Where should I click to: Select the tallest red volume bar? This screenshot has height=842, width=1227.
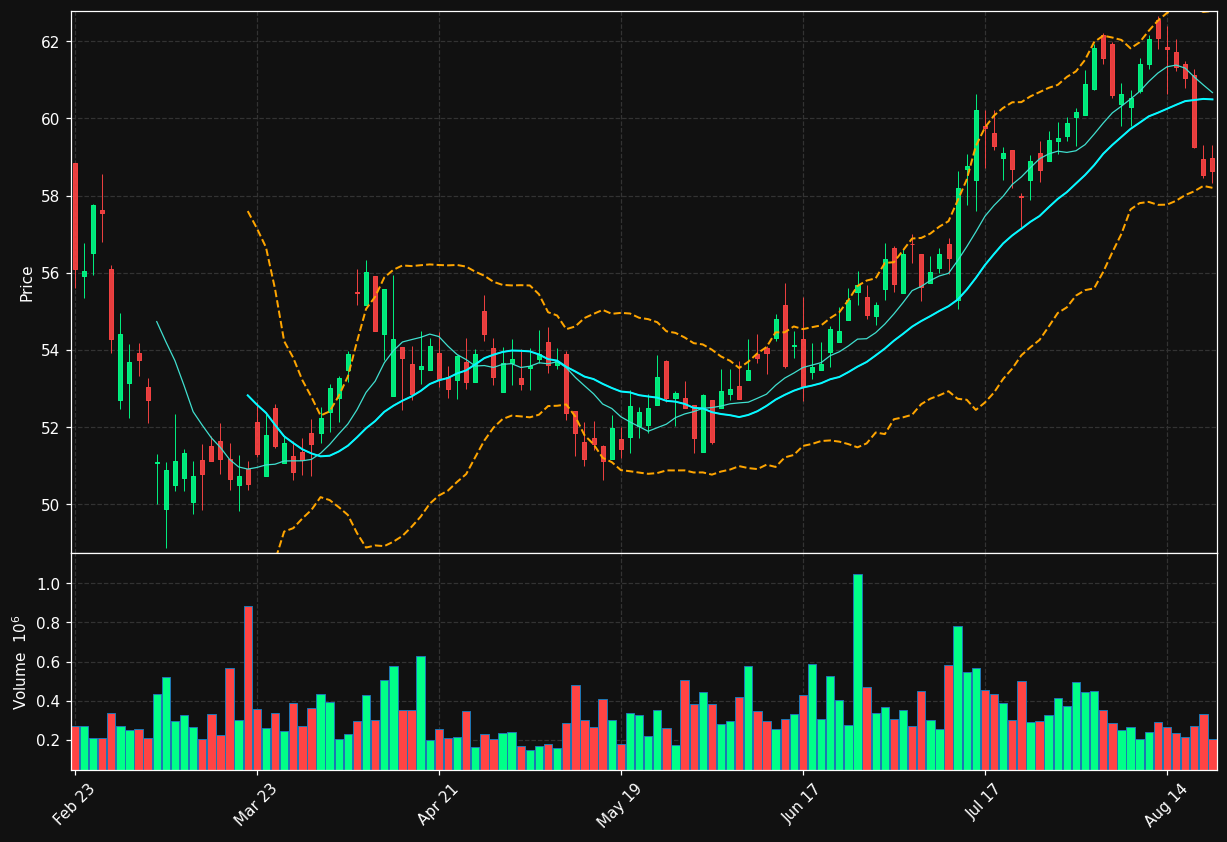248,688
